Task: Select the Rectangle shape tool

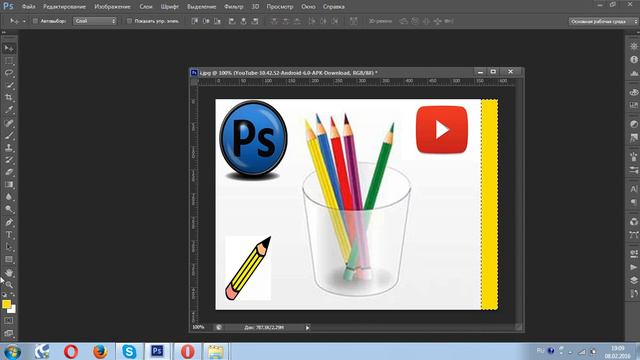Action: (9, 259)
